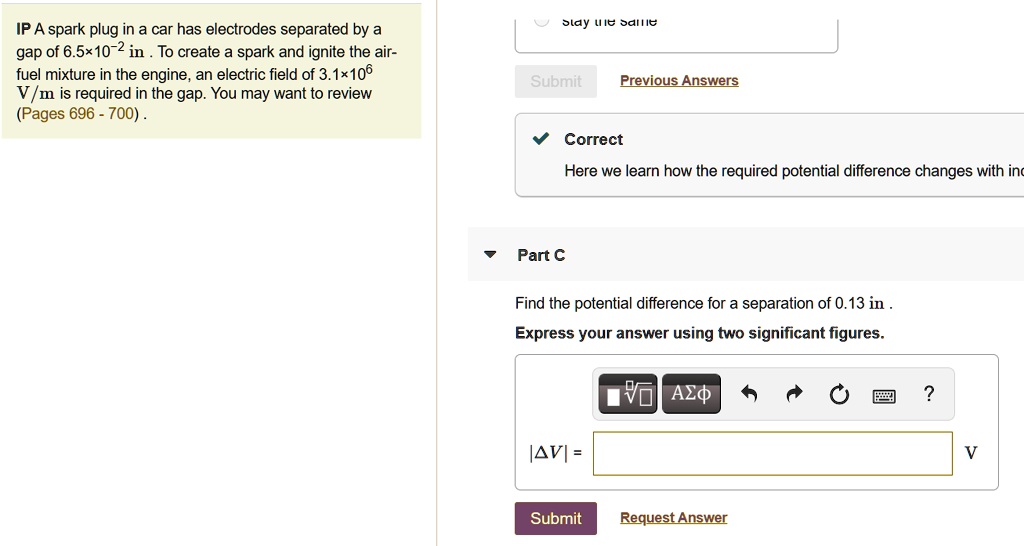Viewport: 1024px width, 546px height.
Task: Click the 'Here we learn how' feedback text
Action: 790,171
